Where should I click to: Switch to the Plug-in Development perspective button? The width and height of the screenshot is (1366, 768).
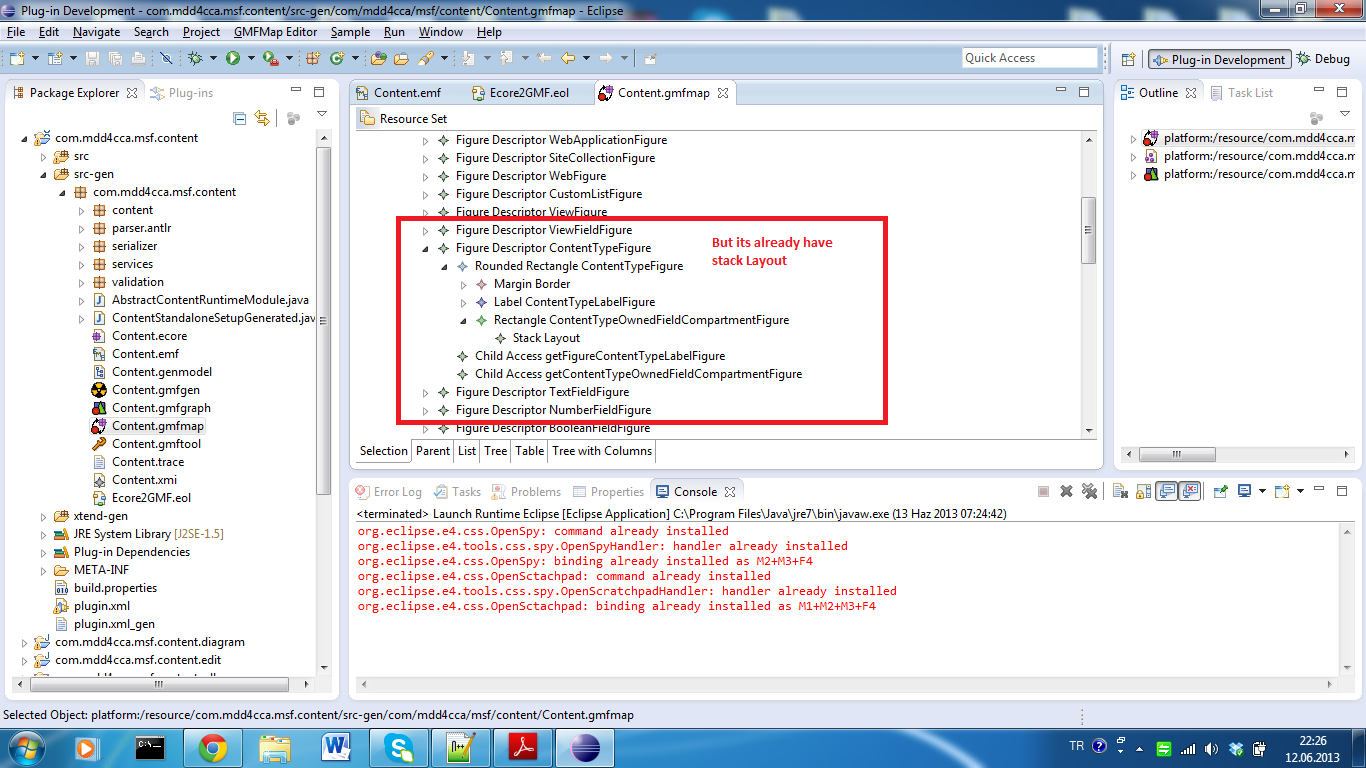1220,59
